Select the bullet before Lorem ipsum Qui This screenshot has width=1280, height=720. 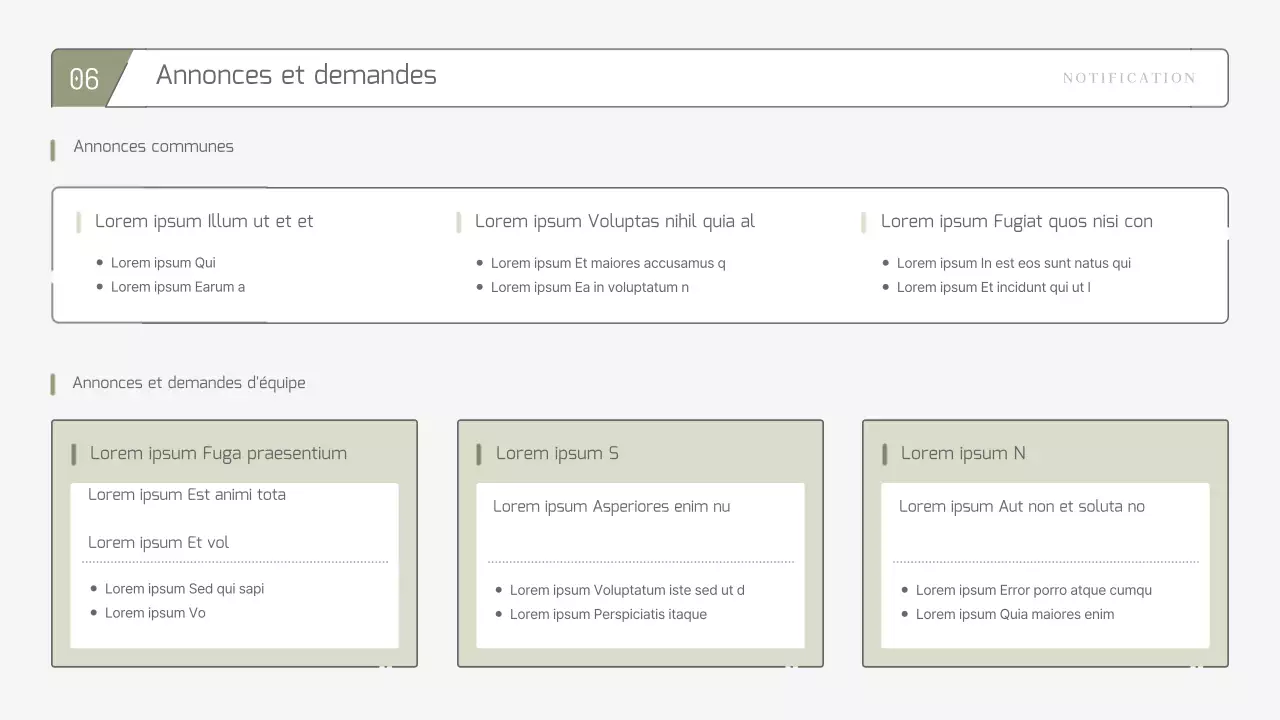[x=99, y=262]
